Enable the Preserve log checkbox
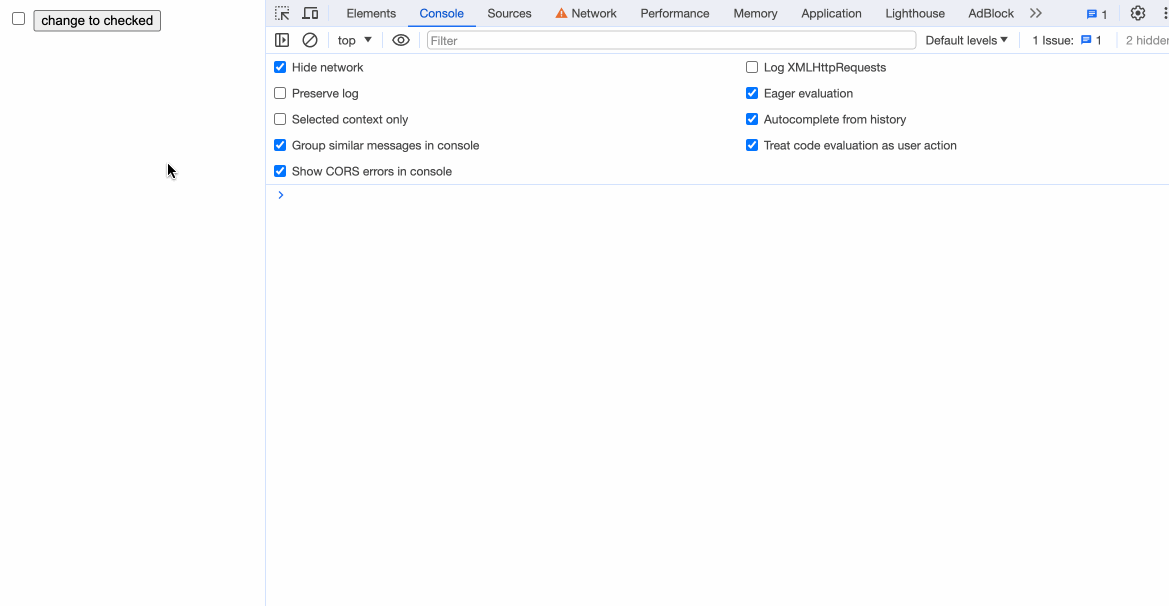Image resolution: width=1169 pixels, height=606 pixels. 280,93
